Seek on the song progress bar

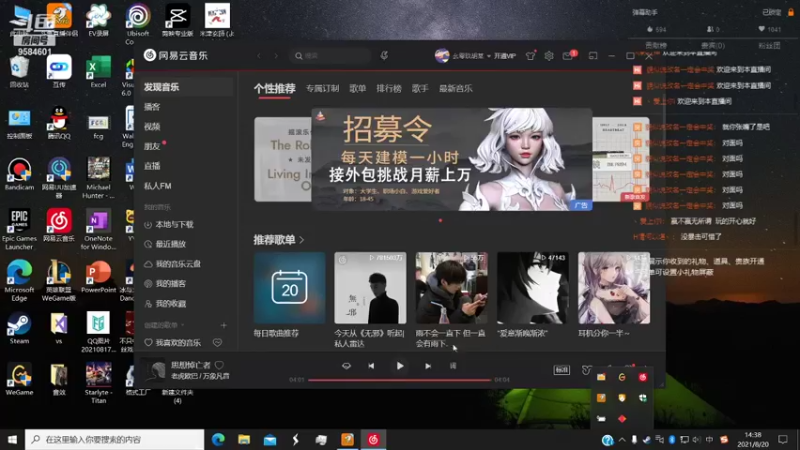click(399, 380)
